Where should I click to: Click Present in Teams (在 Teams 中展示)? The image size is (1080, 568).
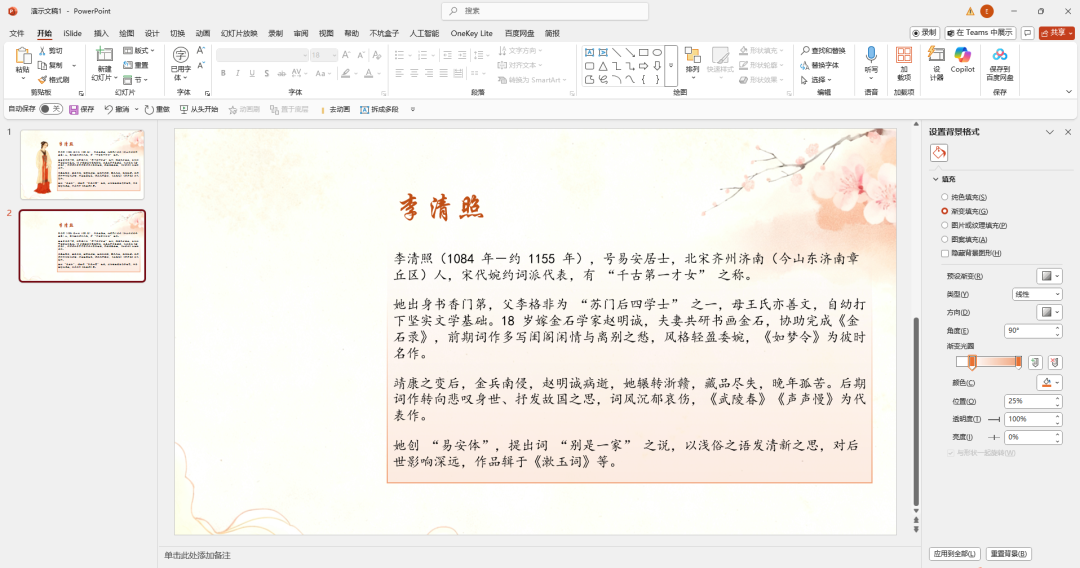click(x=979, y=32)
